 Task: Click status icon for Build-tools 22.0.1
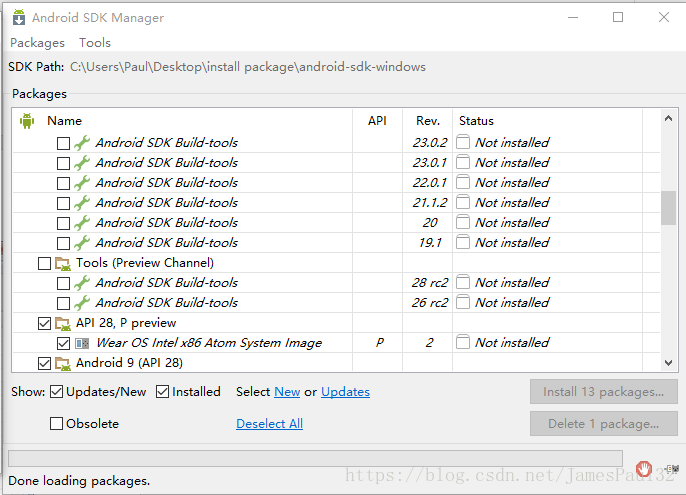coord(463,183)
